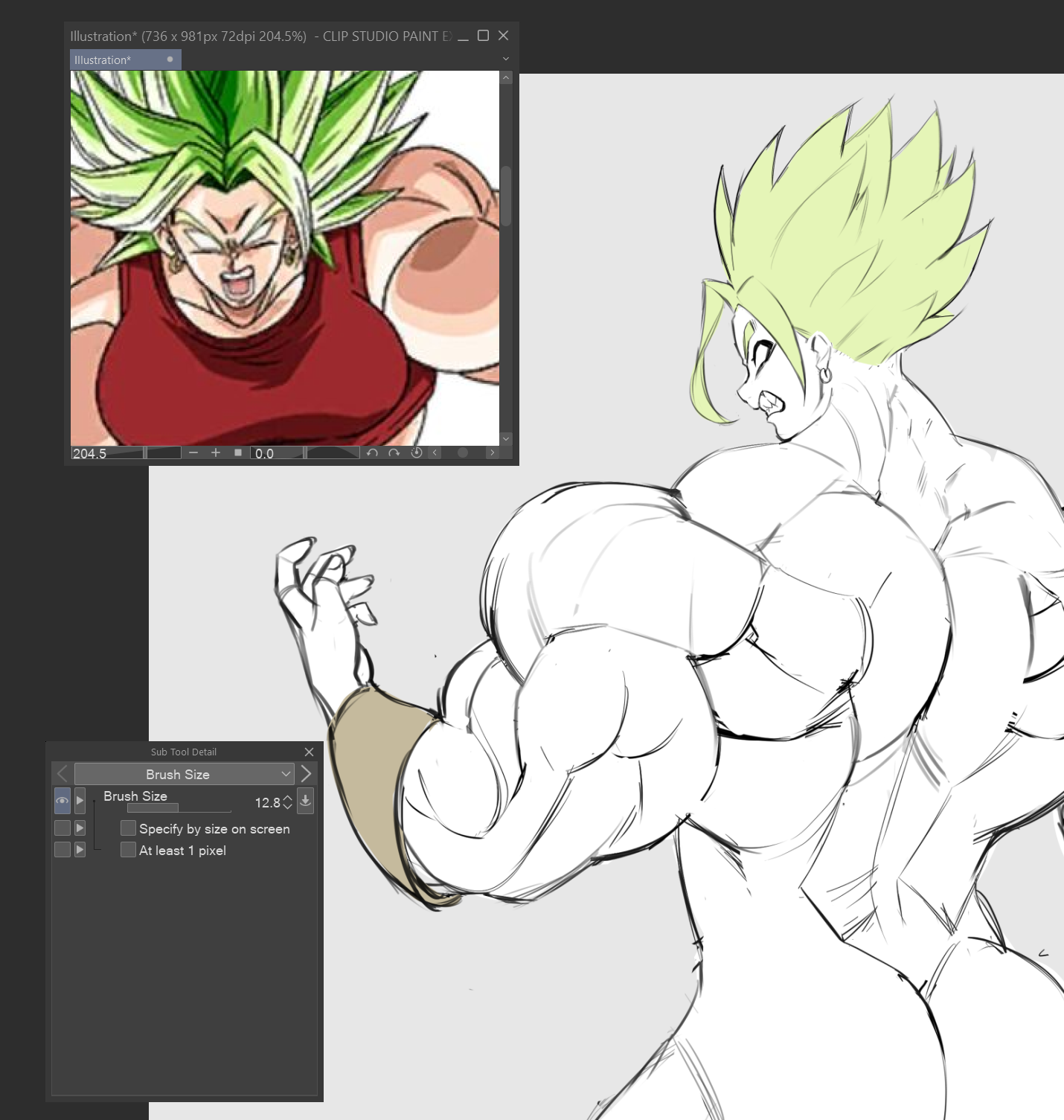This screenshot has width=1064, height=1120.
Task: Close the Sub Tool Detail panel
Action: [310, 752]
